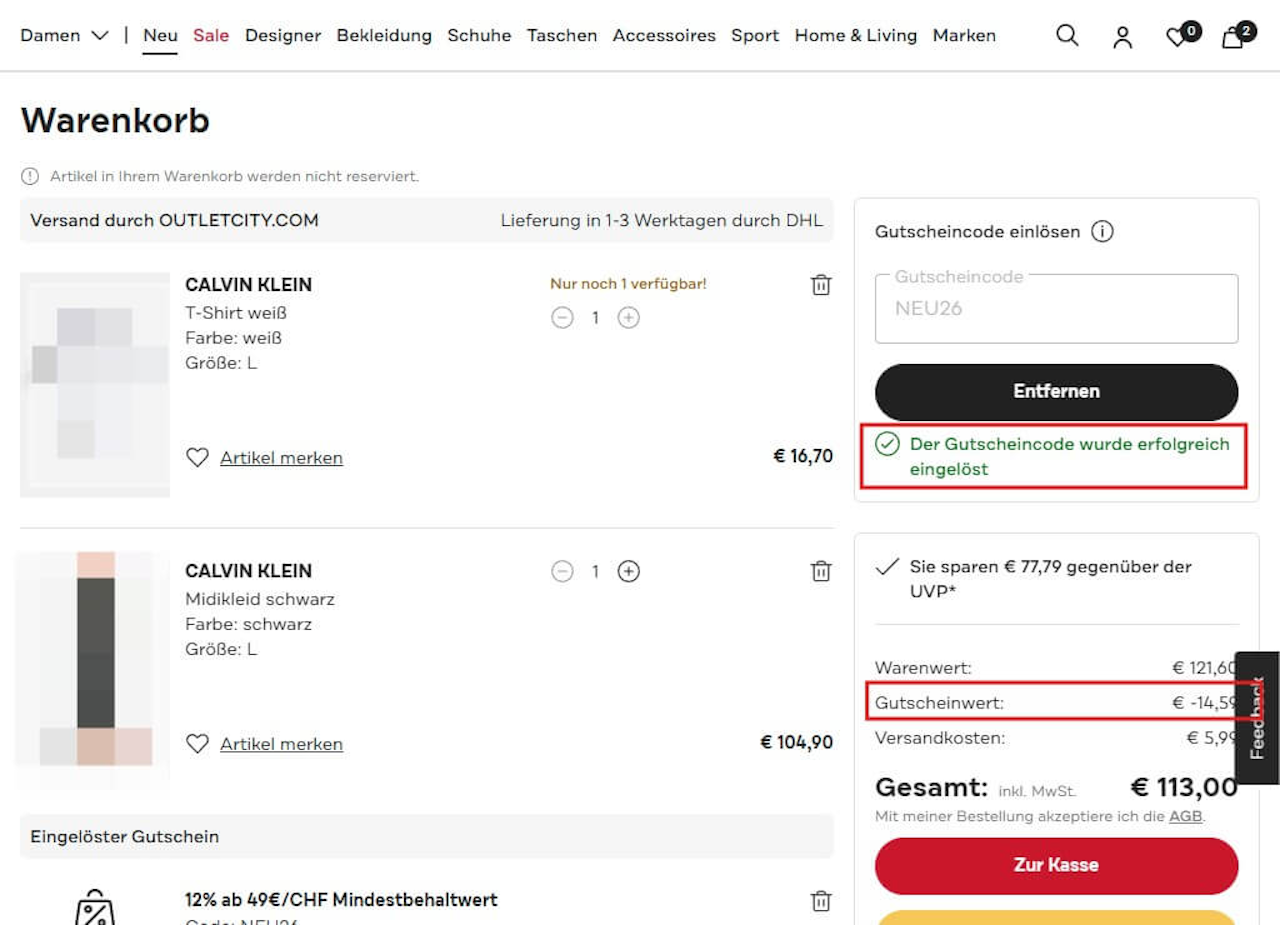Click Artikel merken link for Midikleid schwarz
The image size is (1280, 925).
tap(281, 744)
